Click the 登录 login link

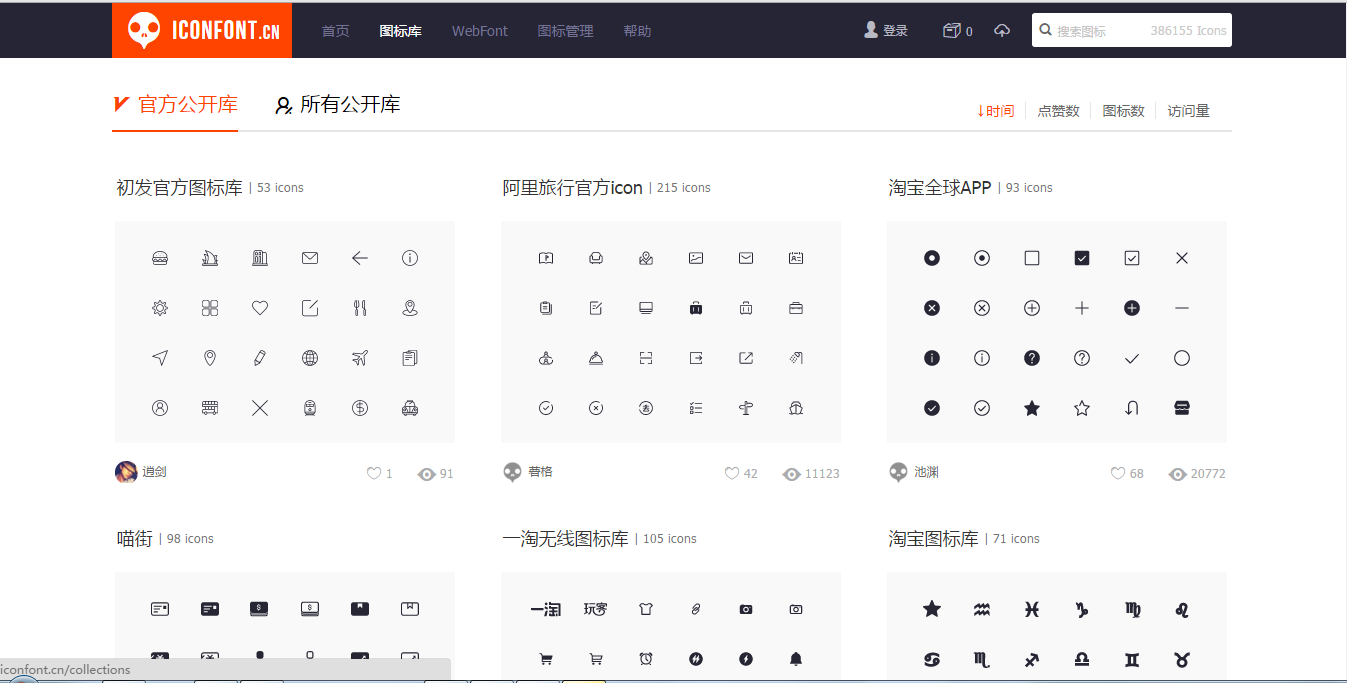887,31
